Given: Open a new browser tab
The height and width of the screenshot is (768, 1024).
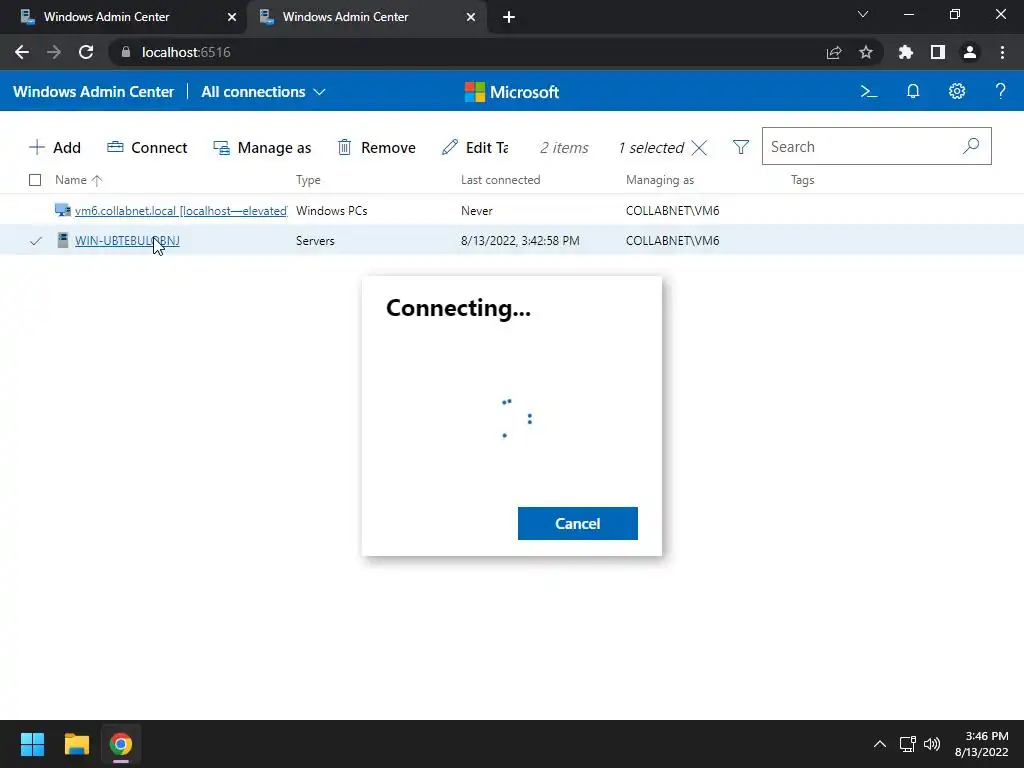Looking at the screenshot, I should tap(509, 17).
